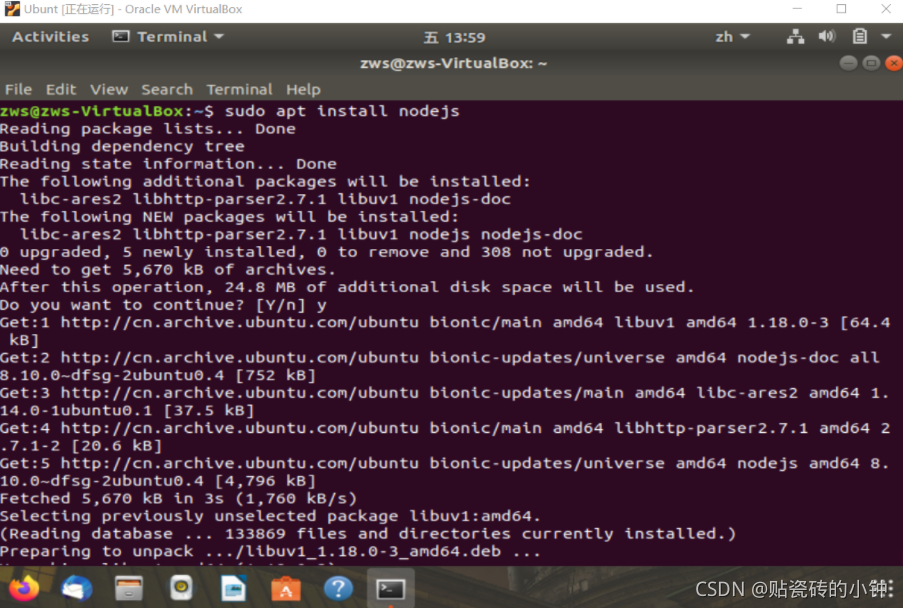Maximize the VirtualBox window
Viewport: 903px width, 608px height.
[841, 9]
